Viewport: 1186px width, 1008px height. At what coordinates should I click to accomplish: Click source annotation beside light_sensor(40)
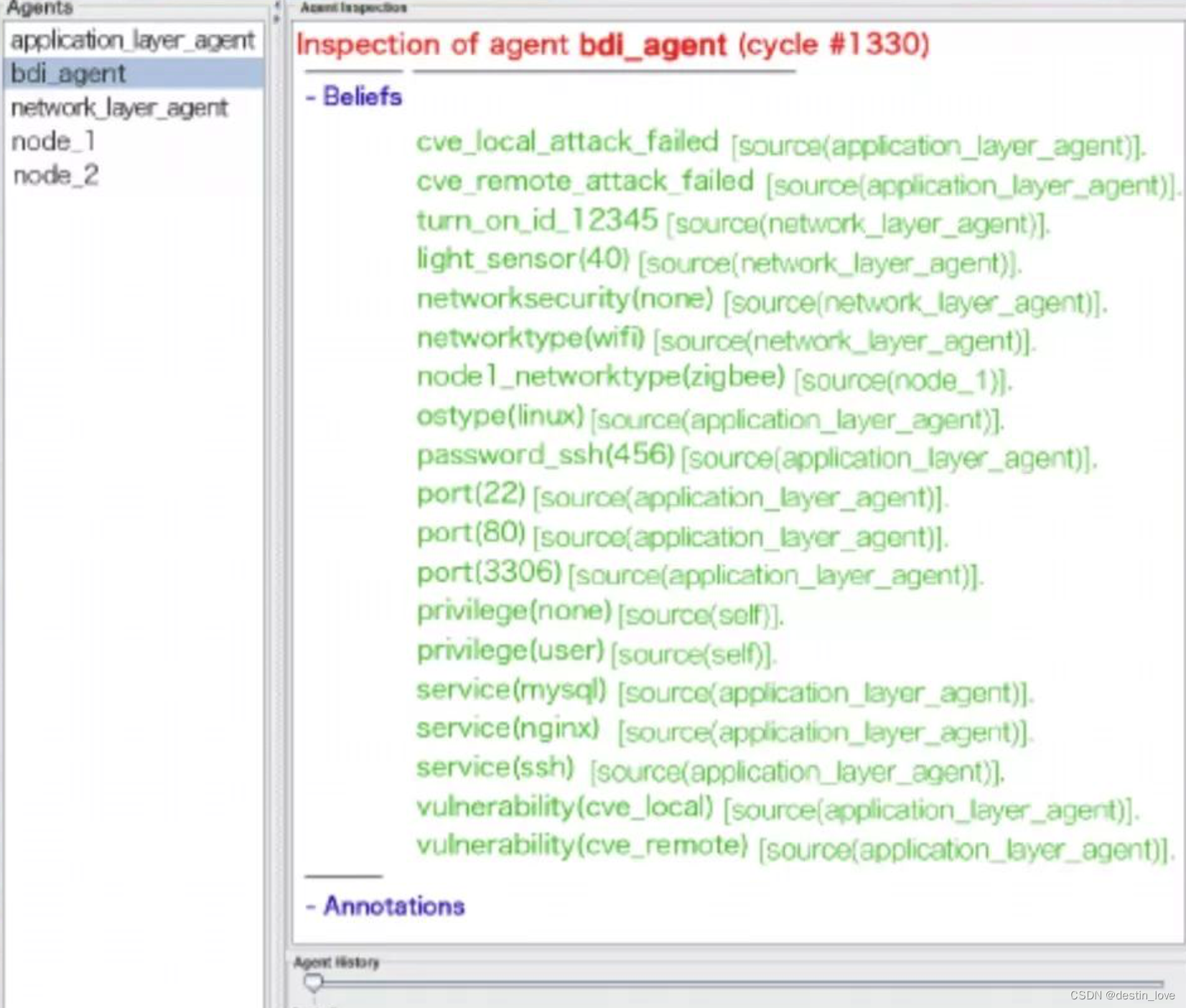[829, 263]
